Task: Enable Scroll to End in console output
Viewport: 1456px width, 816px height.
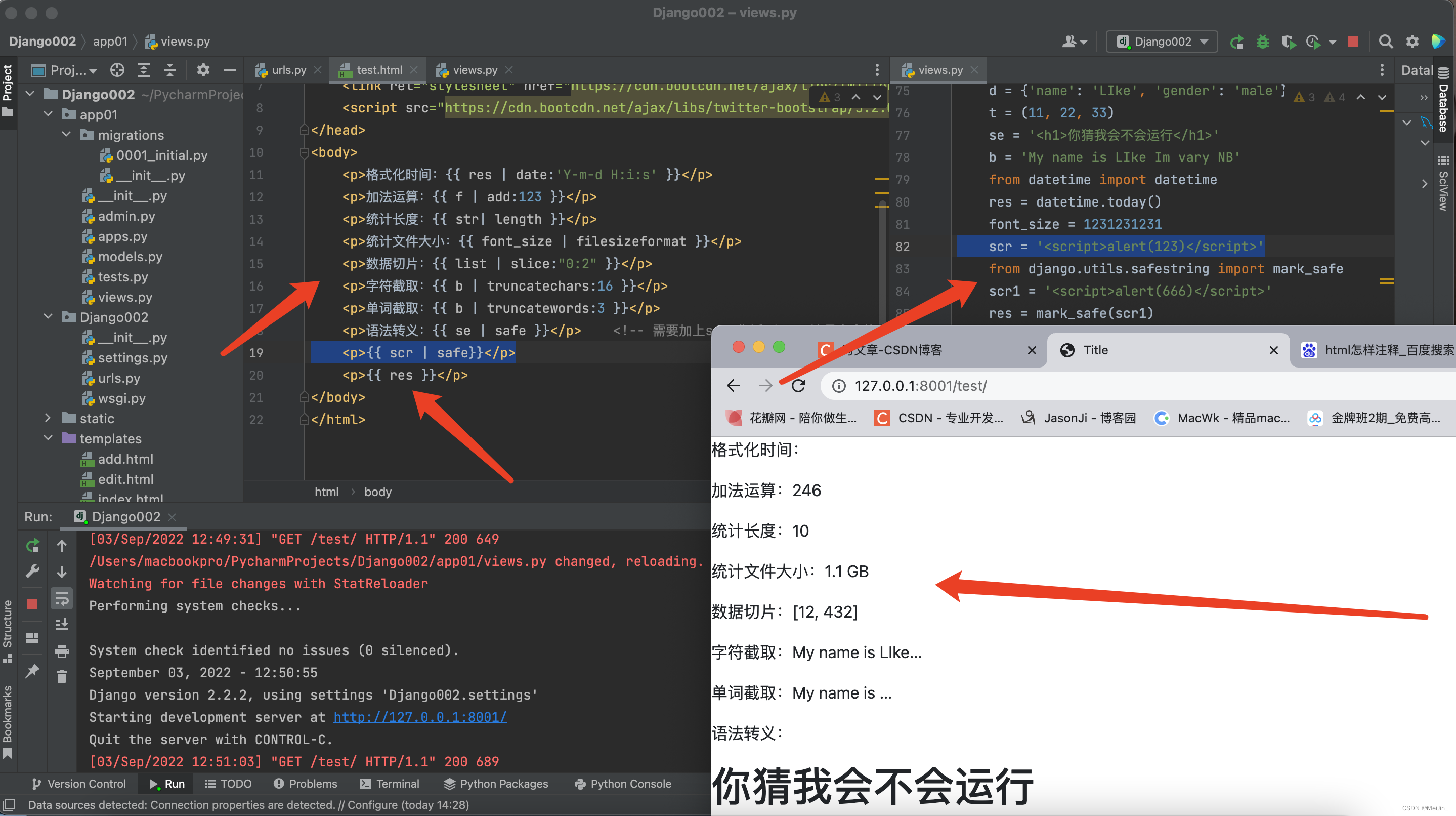Action: 62,623
